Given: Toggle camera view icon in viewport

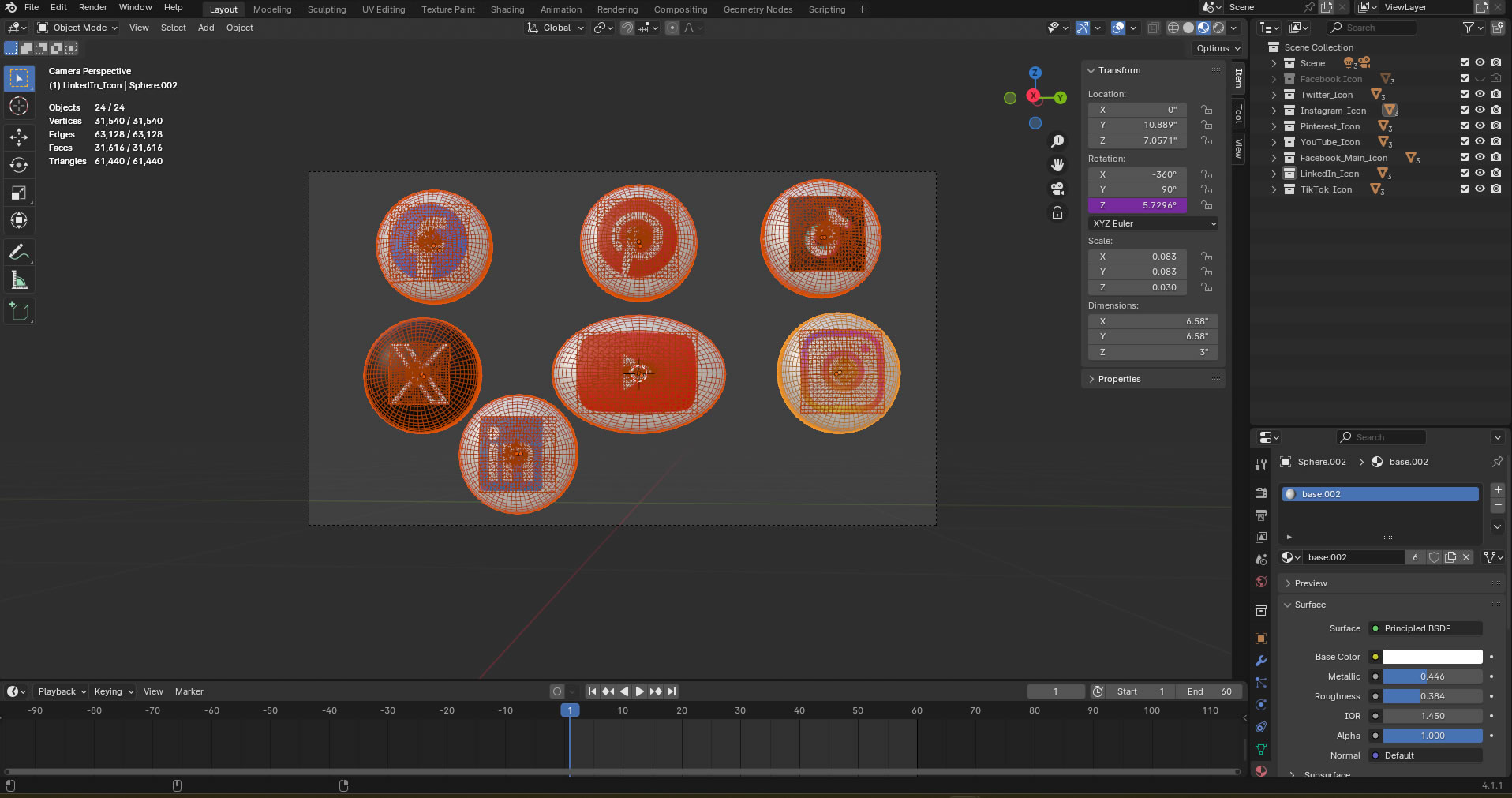Looking at the screenshot, I should tap(1057, 189).
